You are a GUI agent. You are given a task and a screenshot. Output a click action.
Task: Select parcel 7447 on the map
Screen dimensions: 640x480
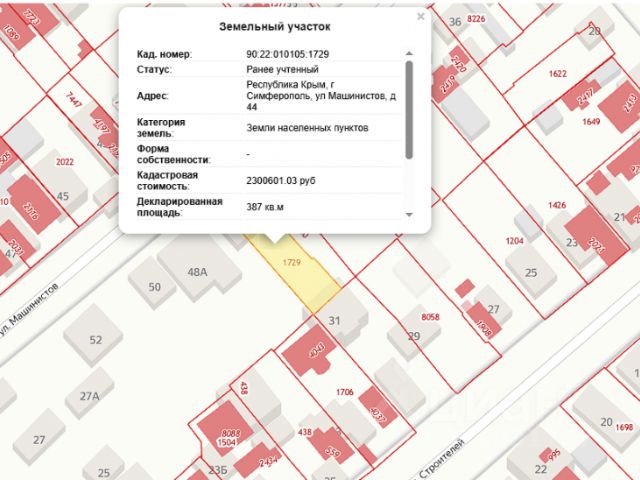point(73,100)
